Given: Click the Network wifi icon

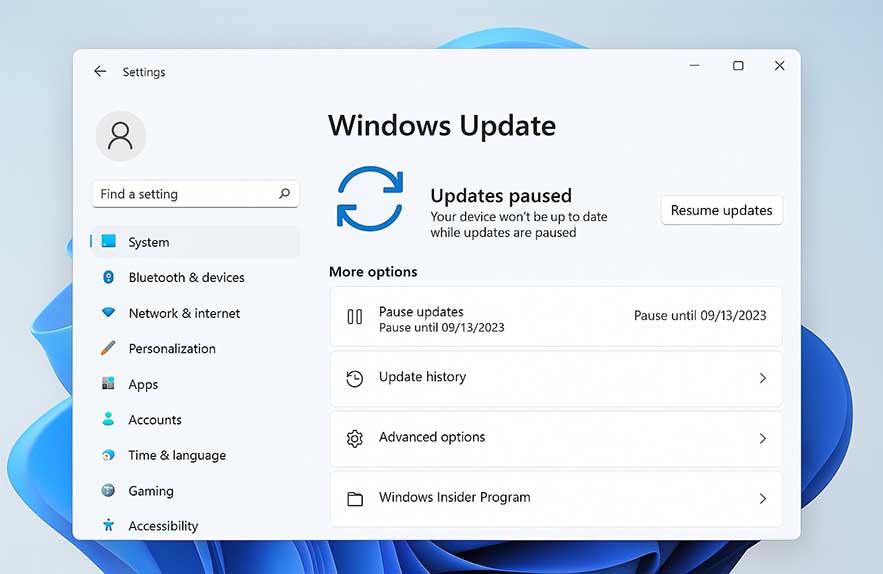Looking at the screenshot, I should coord(108,313).
